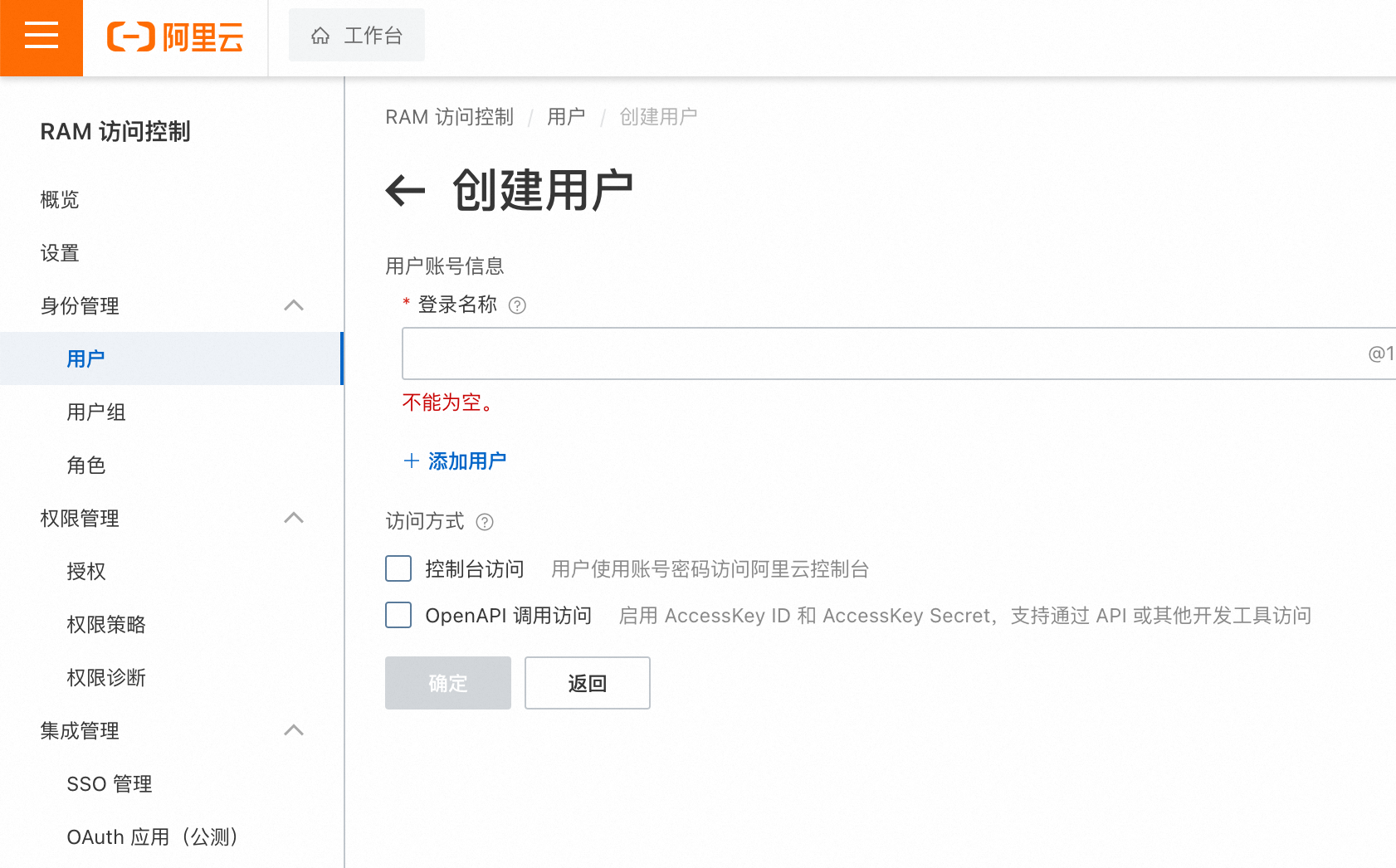Viewport: 1396px width, 868px height.
Task: Open the 权限策略 page
Action: click(x=105, y=625)
